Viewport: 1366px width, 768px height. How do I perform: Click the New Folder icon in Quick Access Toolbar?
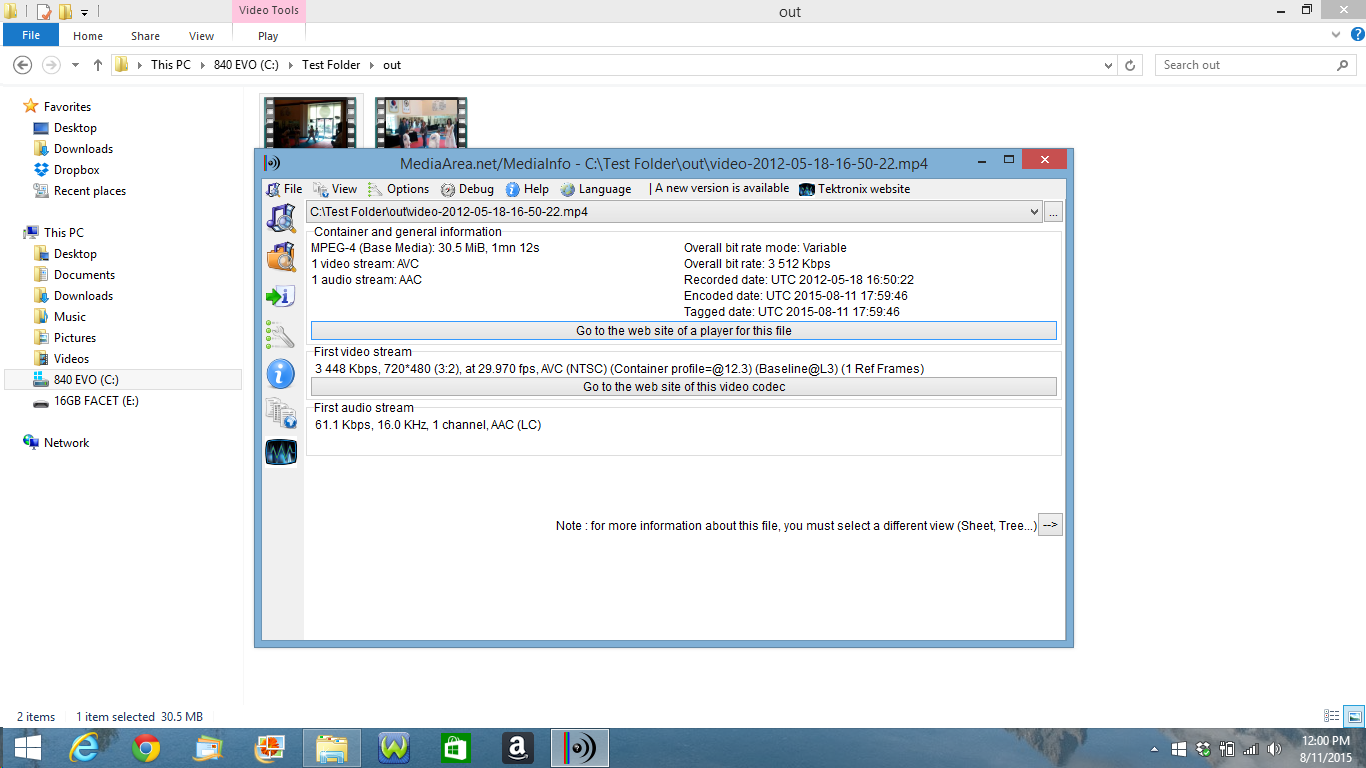tap(65, 12)
